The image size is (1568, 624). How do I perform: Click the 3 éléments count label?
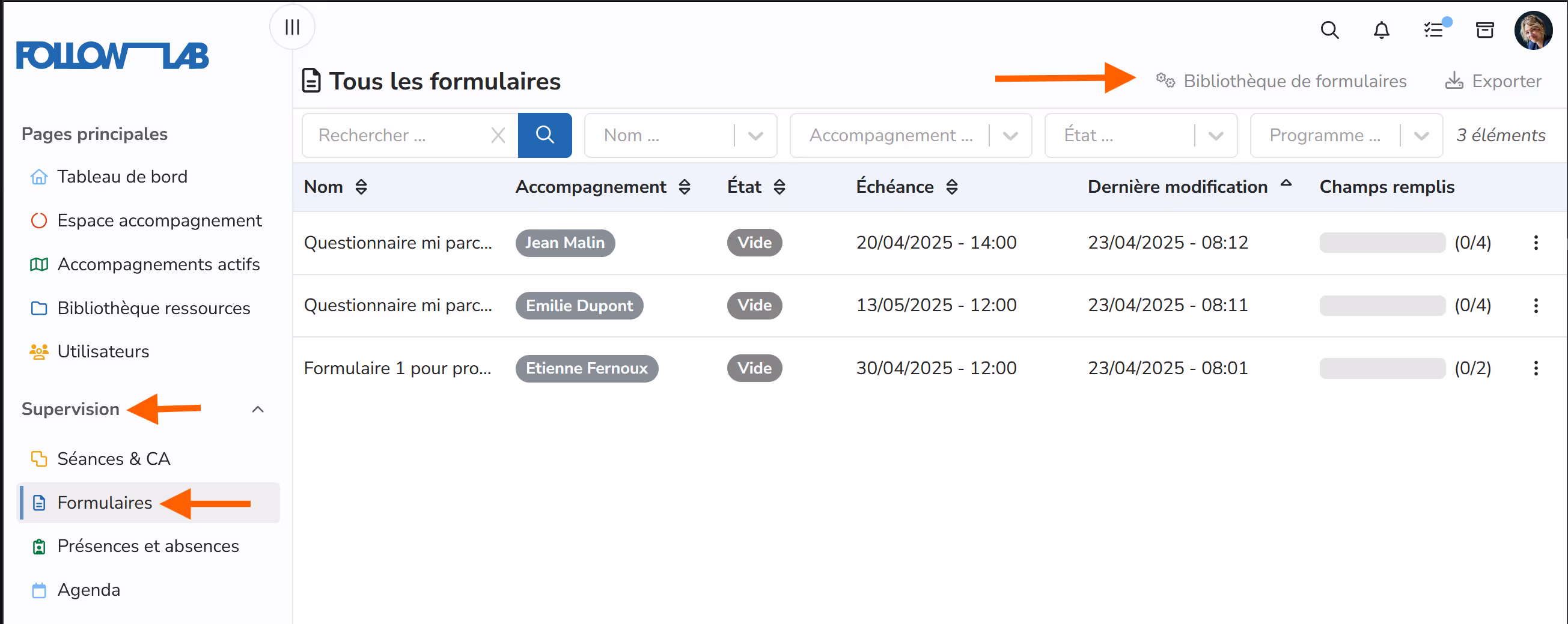pyautogui.click(x=1501, y=135)
